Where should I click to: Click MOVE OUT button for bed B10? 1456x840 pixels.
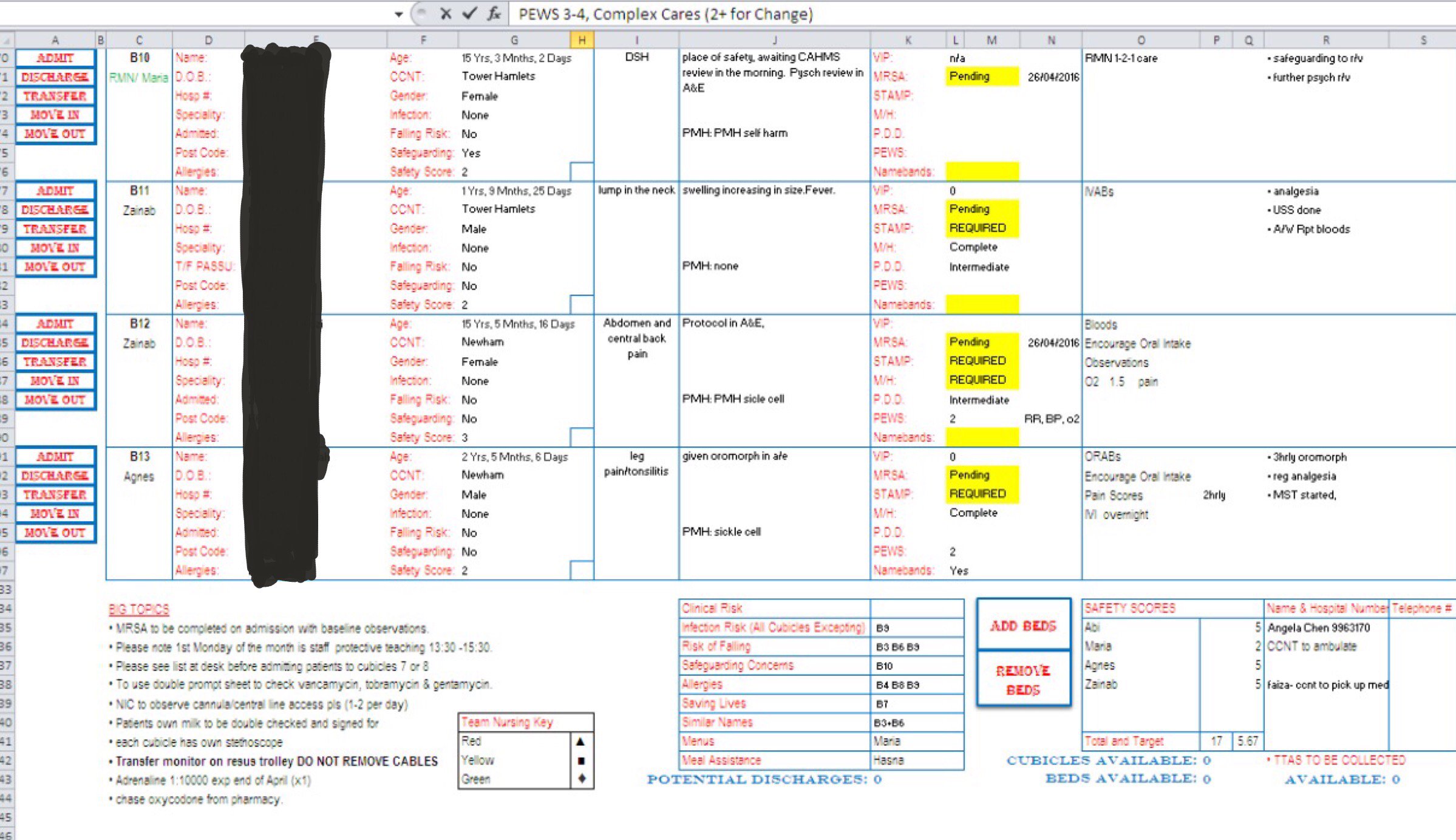point(55,134)
